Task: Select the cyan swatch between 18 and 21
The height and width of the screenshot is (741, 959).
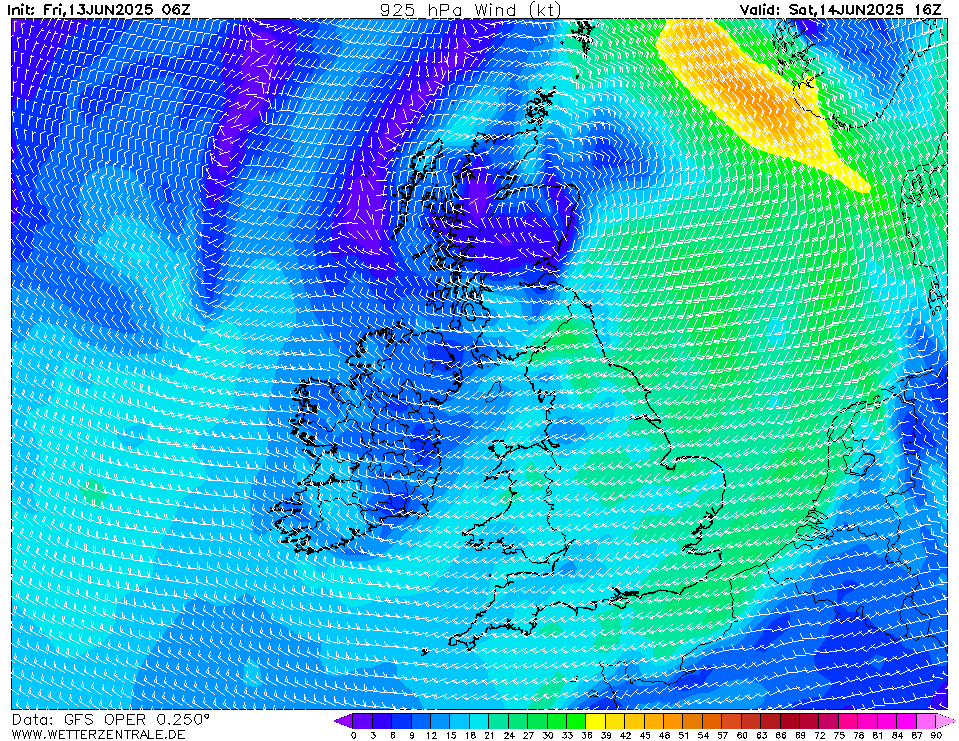Action: (x=480, y=721)
